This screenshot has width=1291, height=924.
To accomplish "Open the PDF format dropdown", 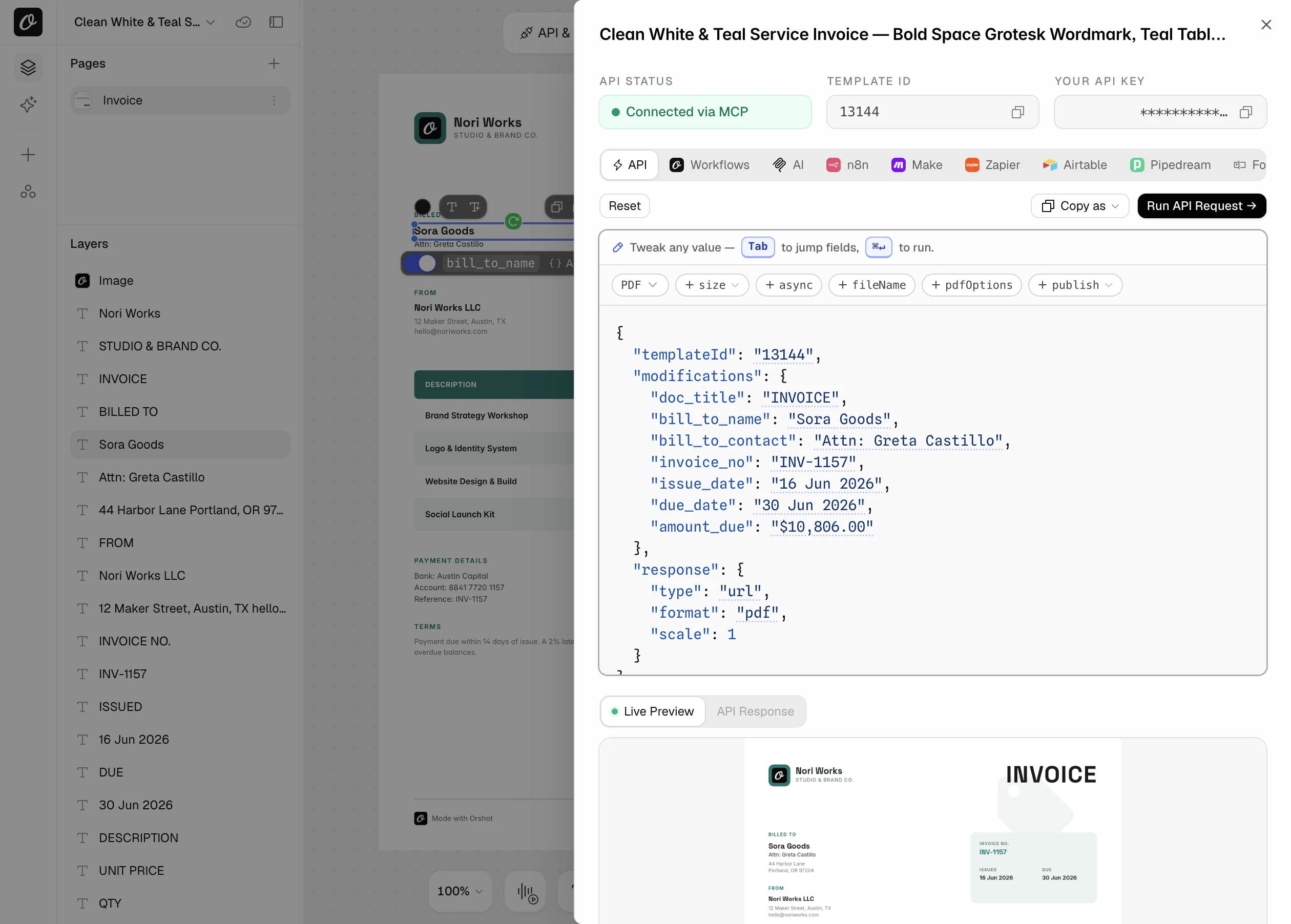I will (x=639, y=285).
